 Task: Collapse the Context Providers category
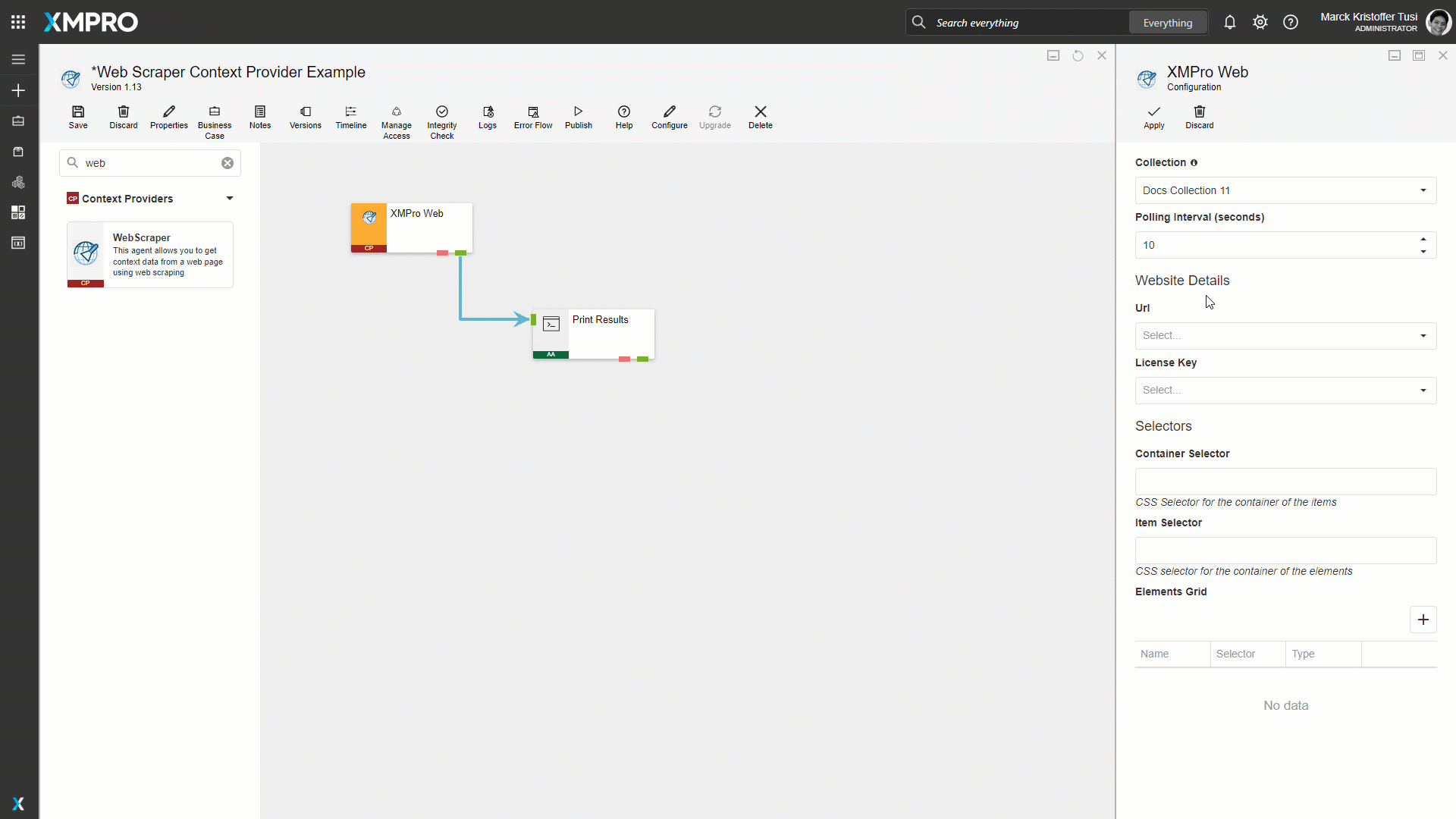[x=229, y=199]
